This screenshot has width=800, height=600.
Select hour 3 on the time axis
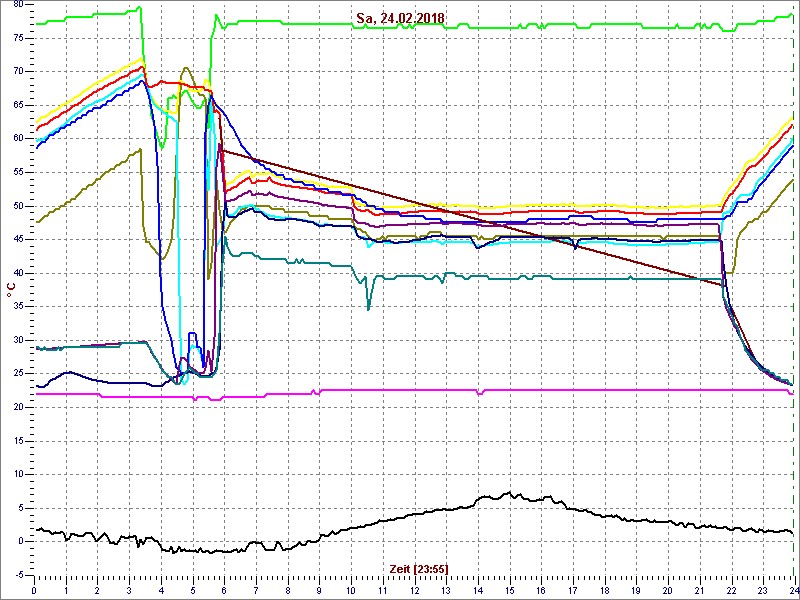[129, 590]
